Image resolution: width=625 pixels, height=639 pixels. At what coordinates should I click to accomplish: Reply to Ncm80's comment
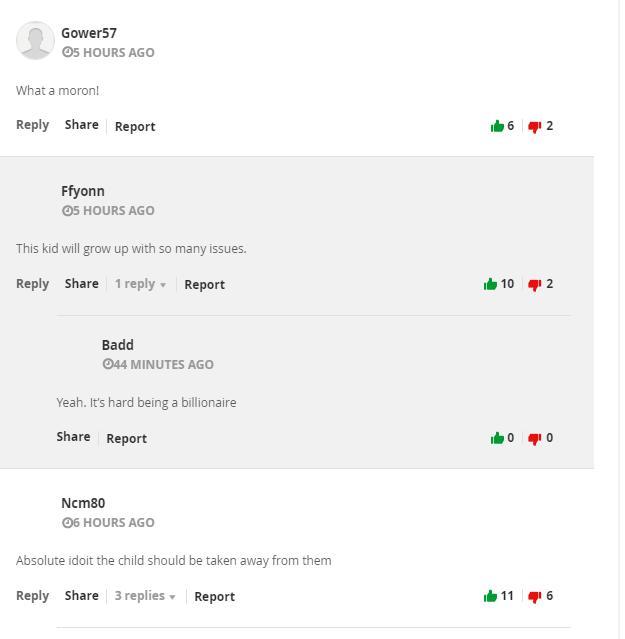(x=32, y=595)
